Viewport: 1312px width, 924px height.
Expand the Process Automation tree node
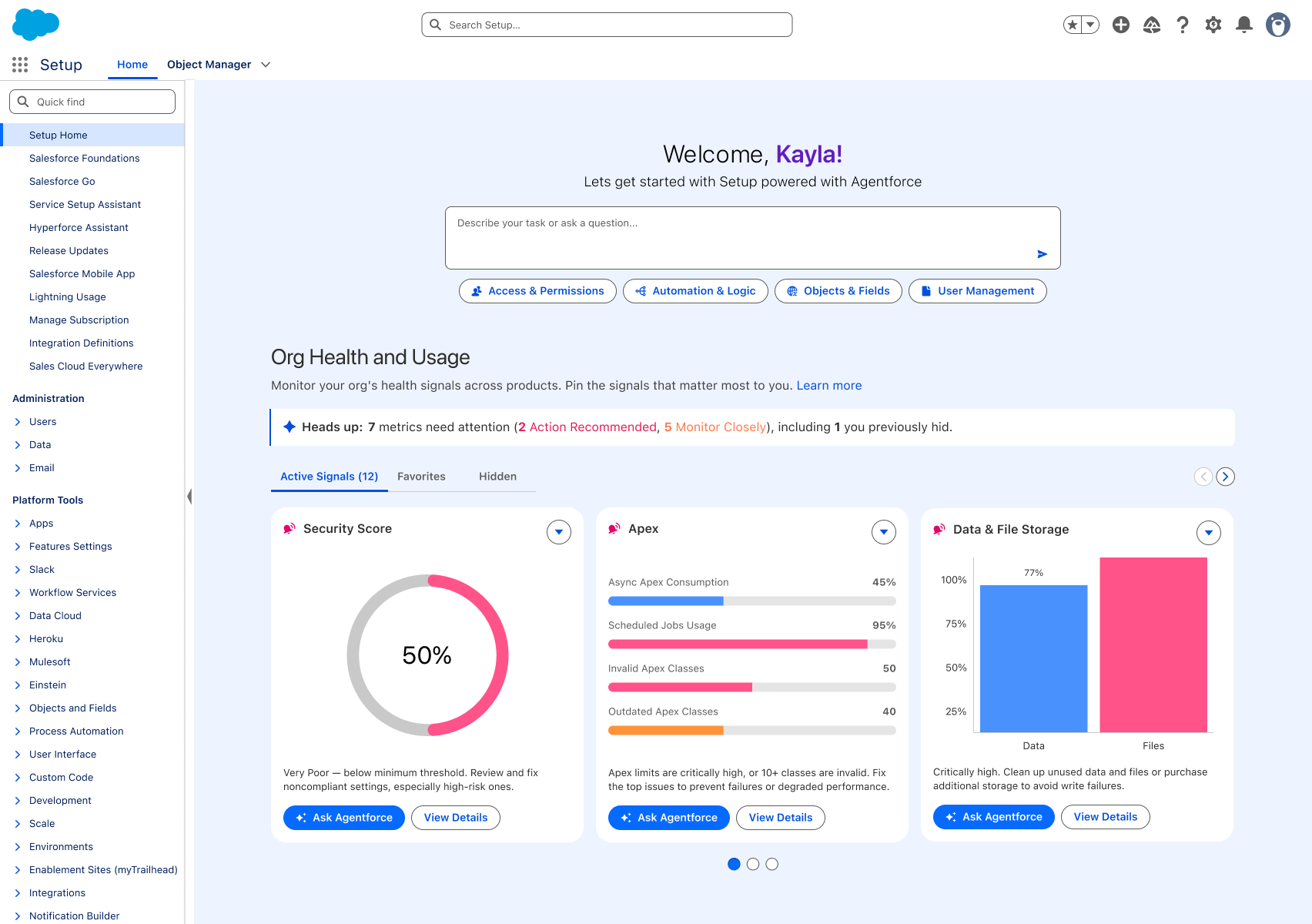pyautogui.click(x=18, y=731)
